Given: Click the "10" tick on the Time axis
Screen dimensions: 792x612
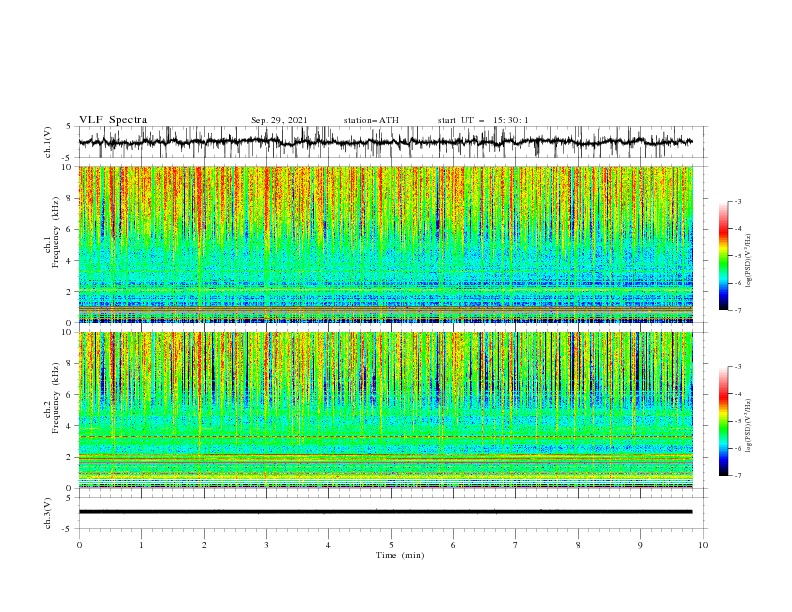Looking at the screenshot, I should [x=703, y=545].
